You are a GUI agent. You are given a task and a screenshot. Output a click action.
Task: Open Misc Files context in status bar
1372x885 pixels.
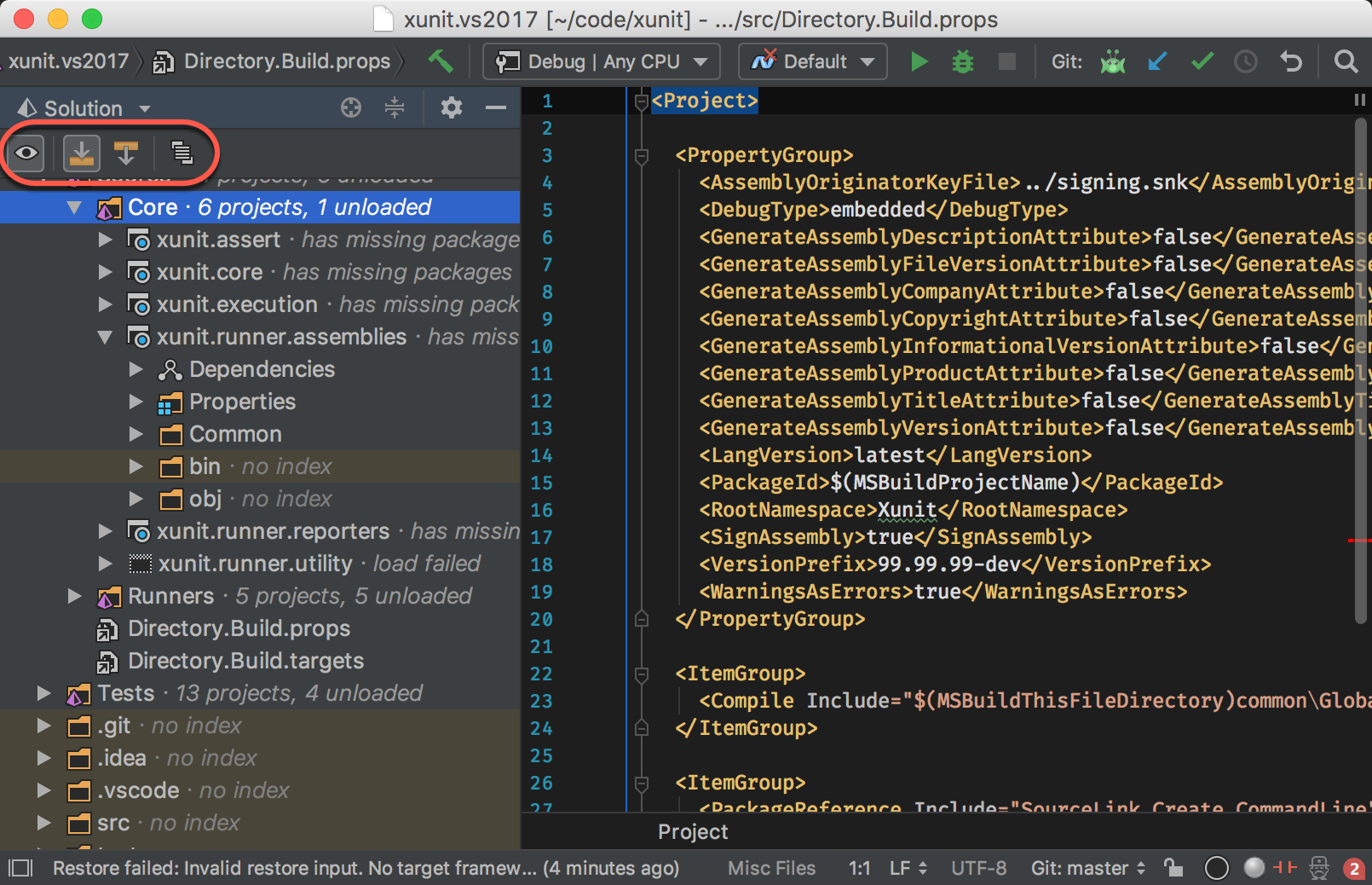(x=771, y=868)
